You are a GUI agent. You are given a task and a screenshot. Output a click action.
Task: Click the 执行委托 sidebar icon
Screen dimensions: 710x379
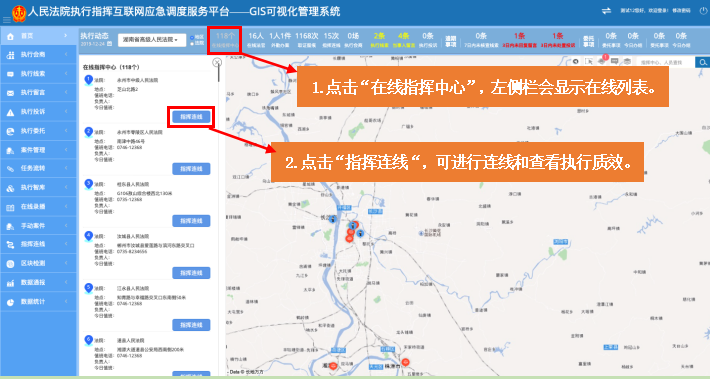(x=10, y=131)
